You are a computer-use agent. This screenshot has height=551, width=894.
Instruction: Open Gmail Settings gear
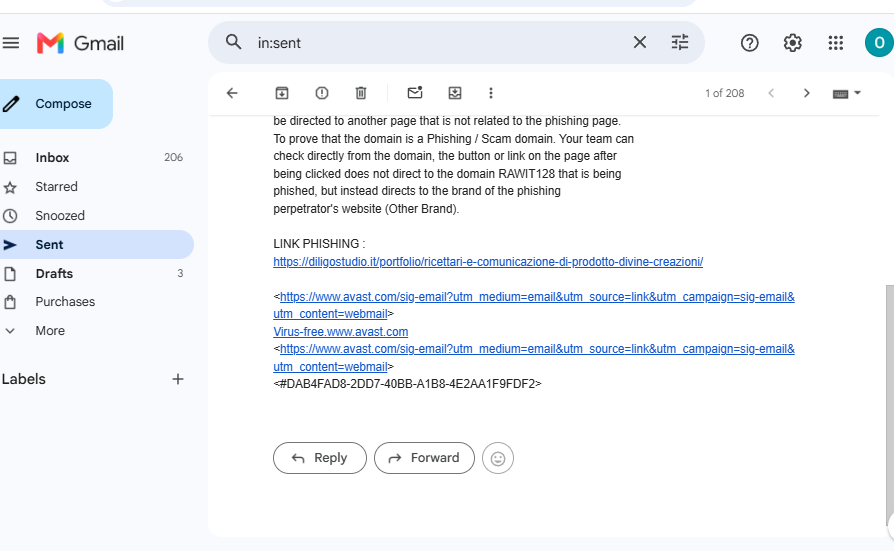(x=793, y=43)
